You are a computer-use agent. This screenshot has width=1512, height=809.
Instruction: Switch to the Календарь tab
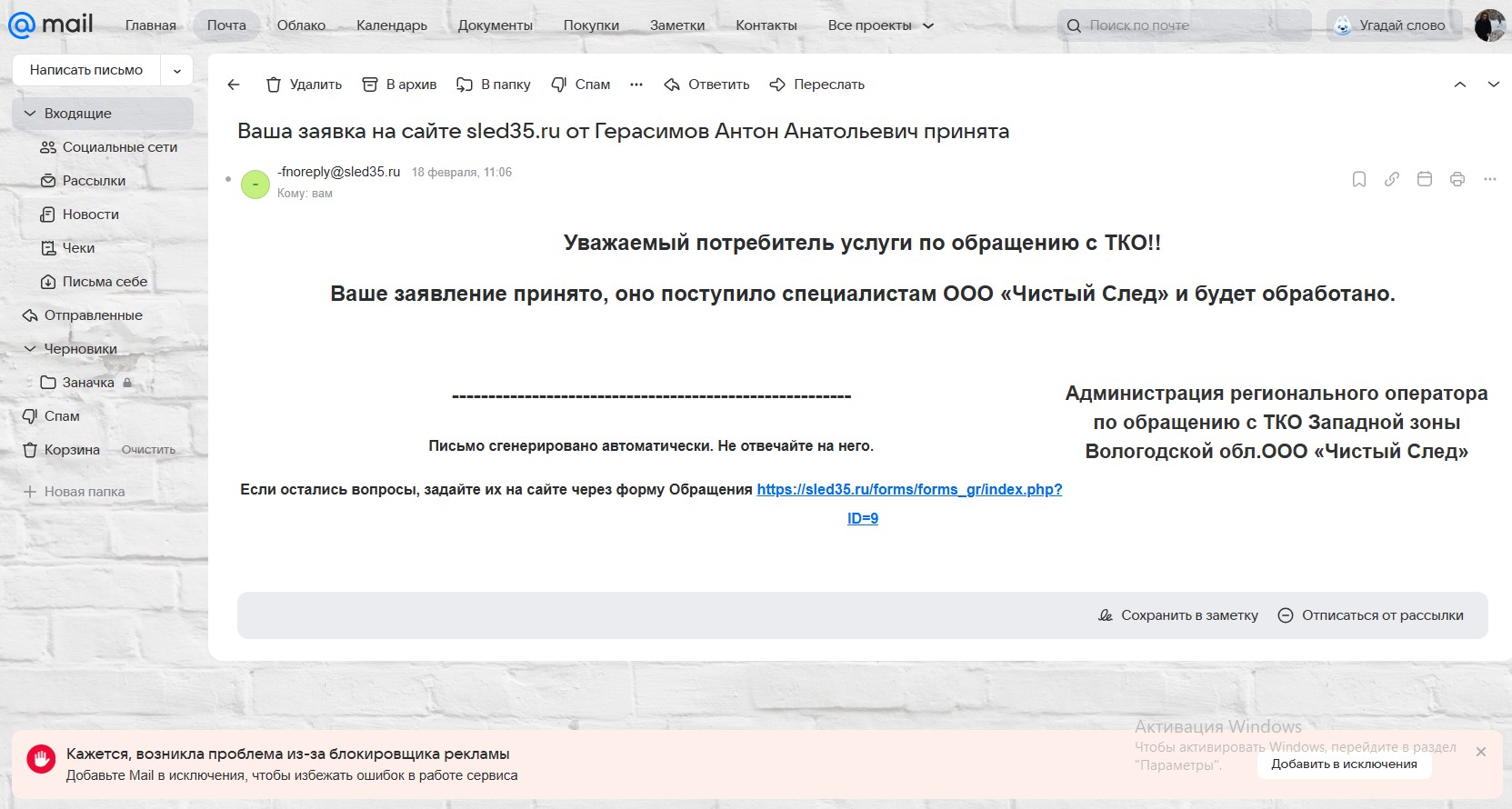click(392, 25)
